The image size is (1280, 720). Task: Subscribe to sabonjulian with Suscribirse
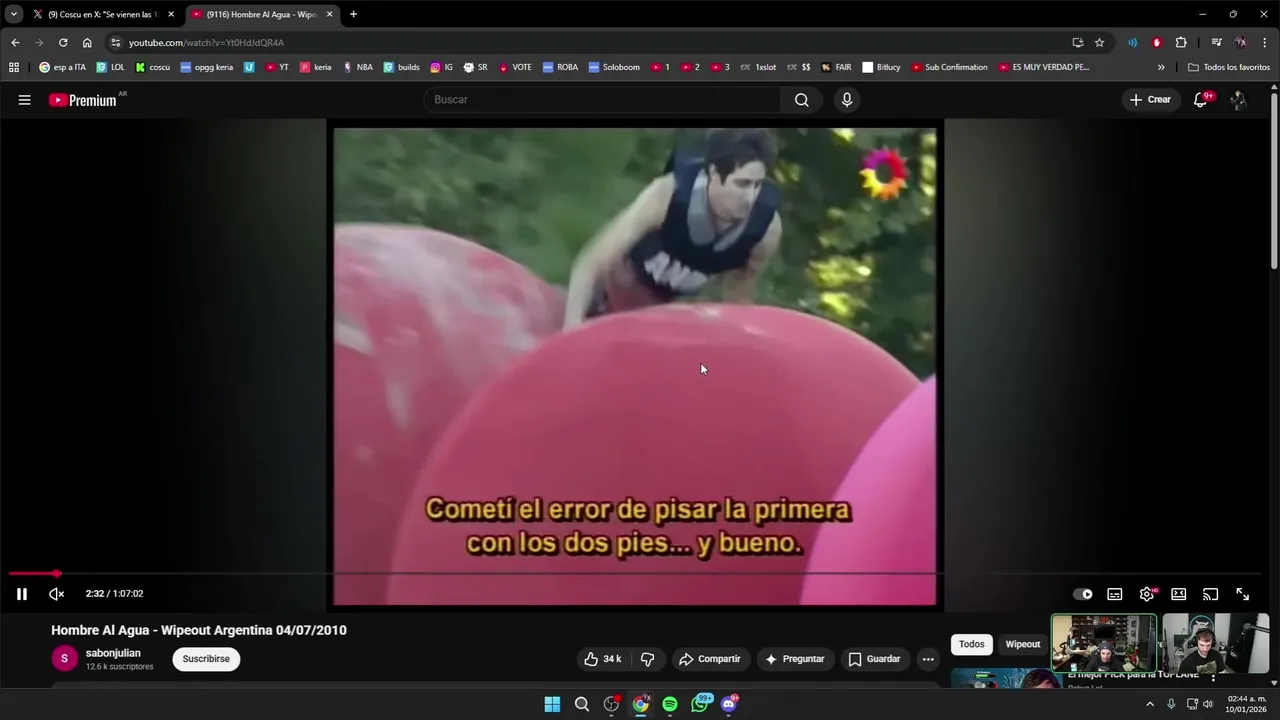pyautogui.click(x=206, y=659)
